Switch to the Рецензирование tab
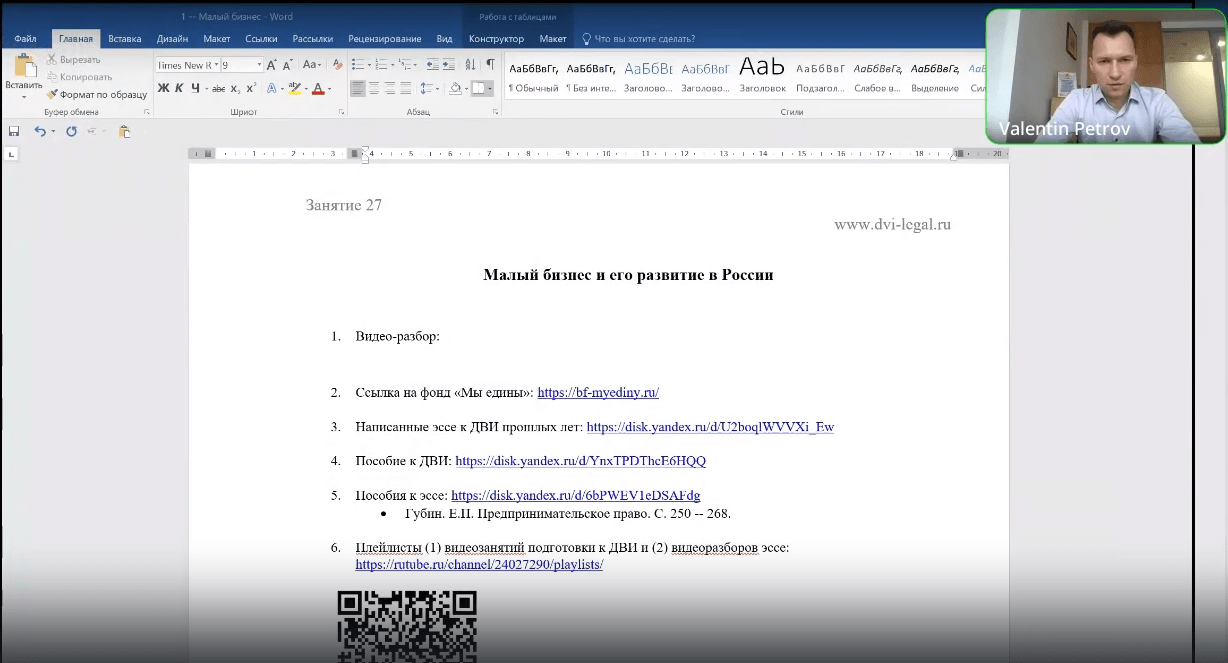1228x663 pixels. click(x=385, y=39)
